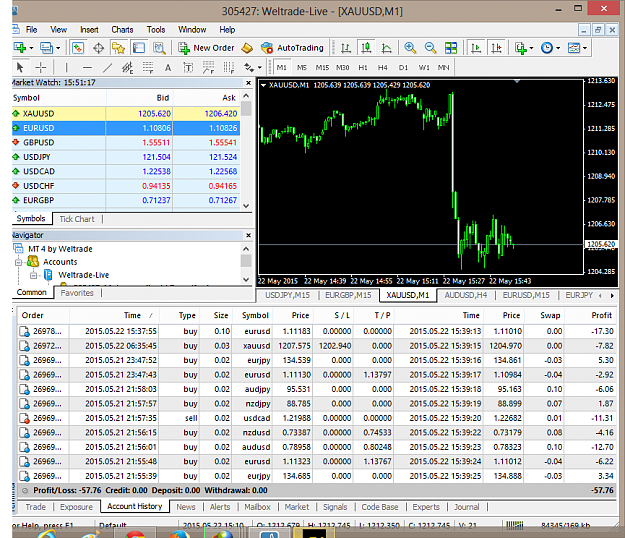The width and height of the screenshot is (625, 538).
Task: Toggle Auto Scroll chart icon
Action: (x=476, y=48)
